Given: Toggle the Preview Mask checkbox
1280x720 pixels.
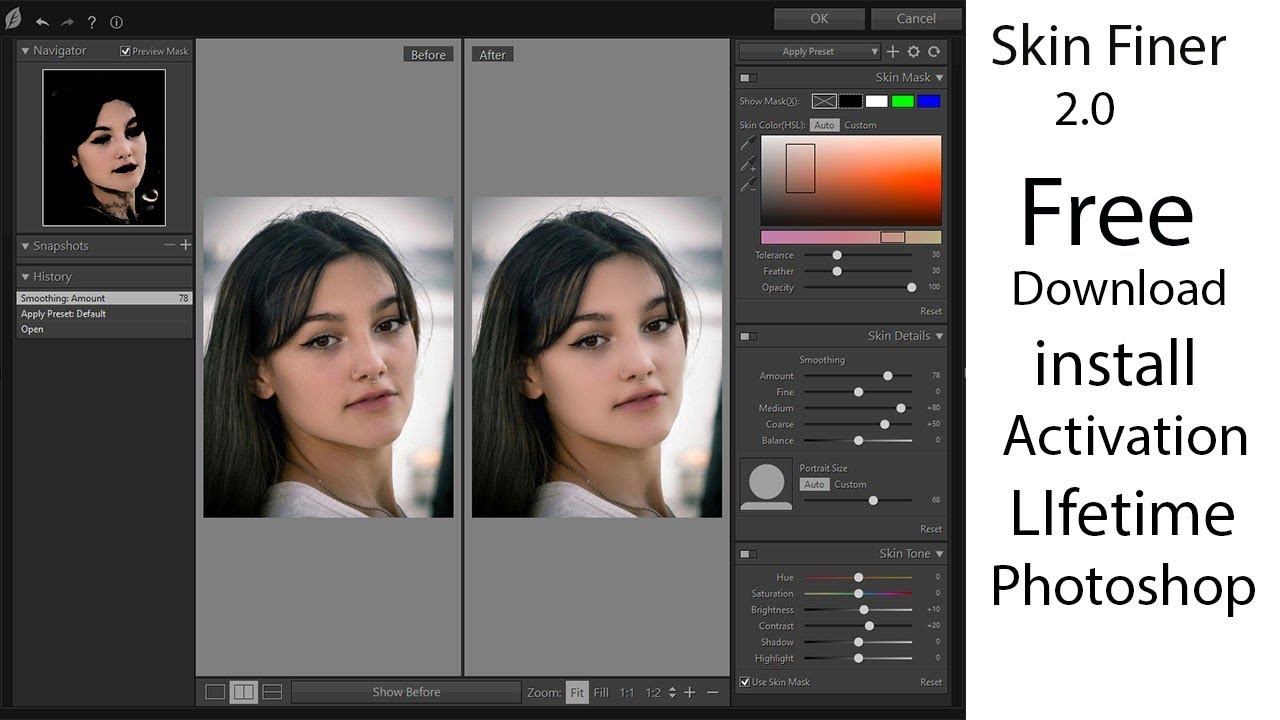Looking at the screenshot, I should (125, 51).
